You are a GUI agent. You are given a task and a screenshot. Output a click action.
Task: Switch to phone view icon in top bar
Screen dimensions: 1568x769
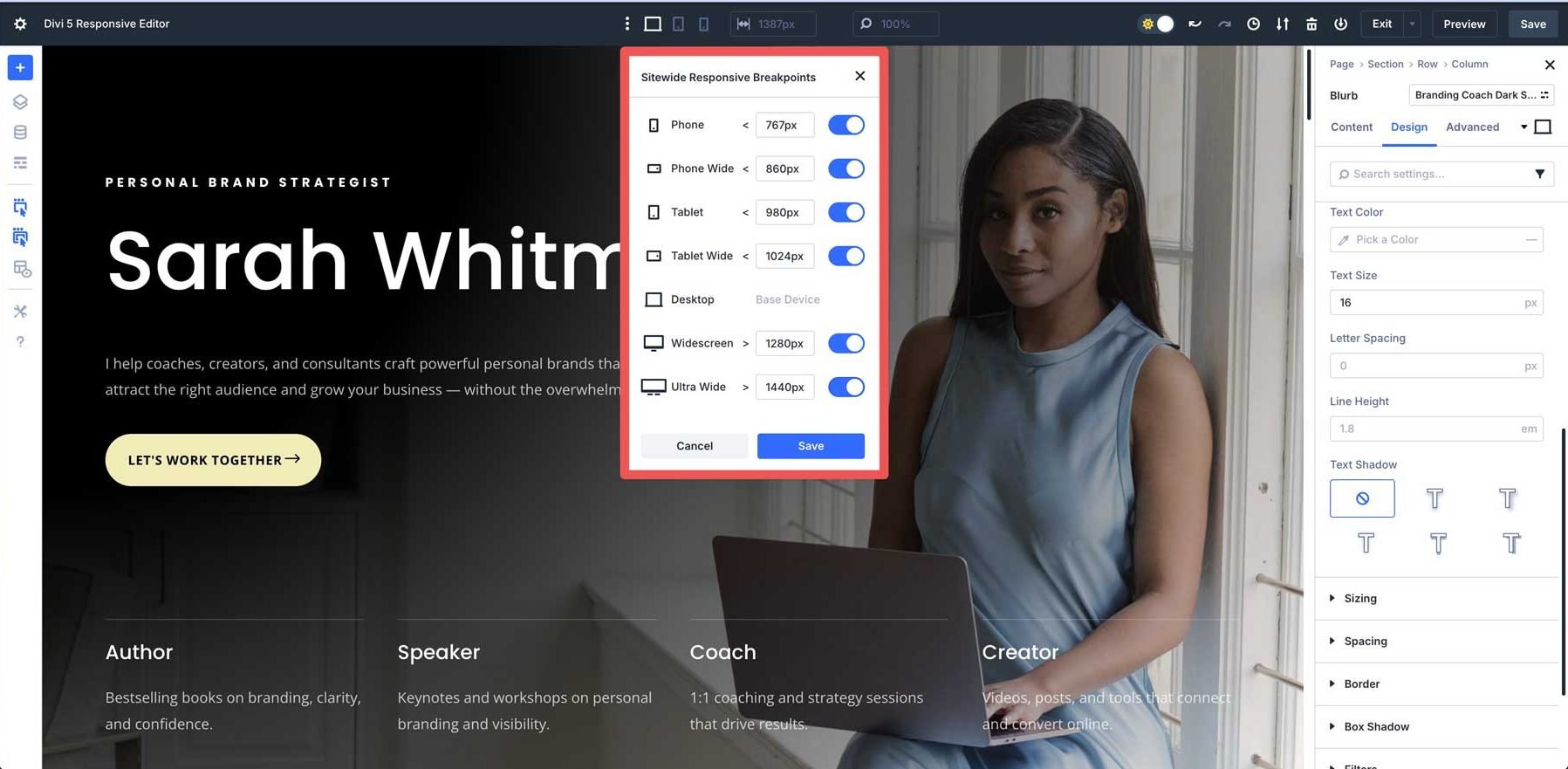[703, 24]
